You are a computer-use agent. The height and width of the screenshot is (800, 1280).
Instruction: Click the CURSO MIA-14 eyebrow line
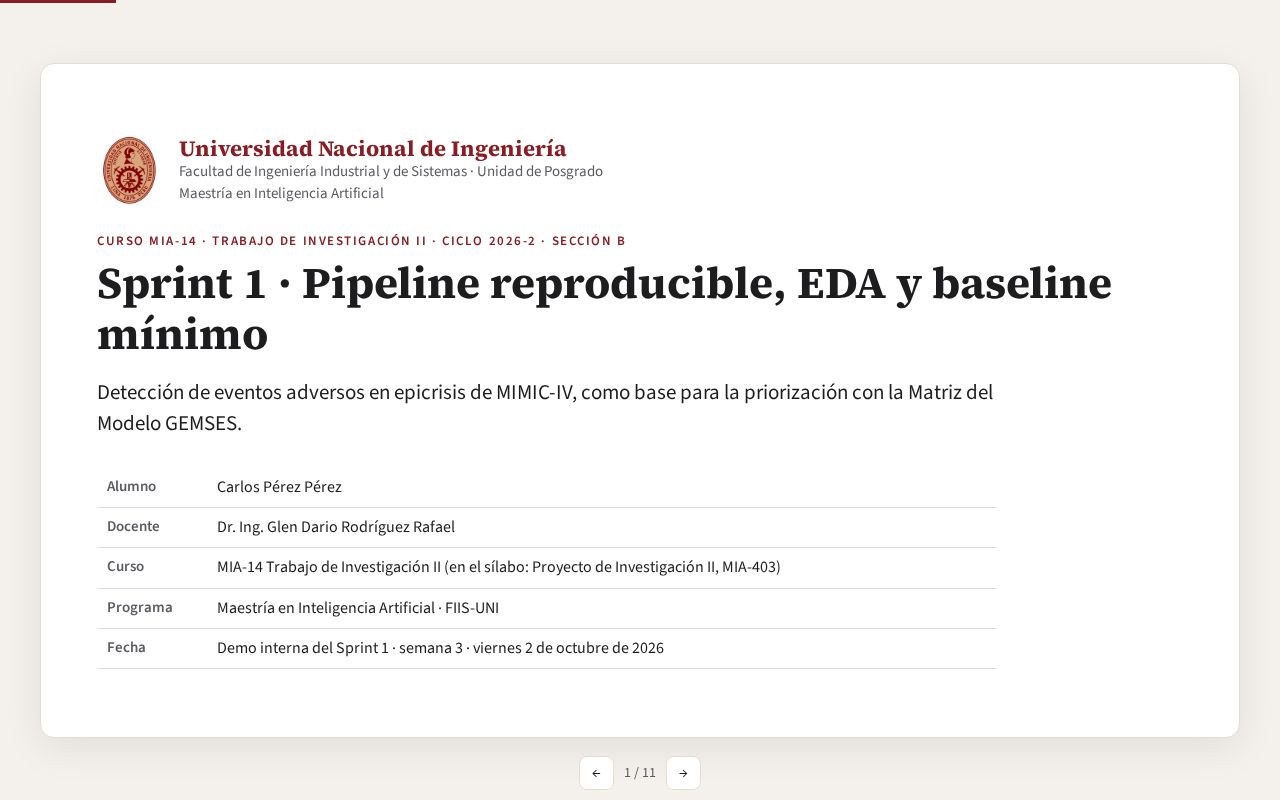(361, 241)
